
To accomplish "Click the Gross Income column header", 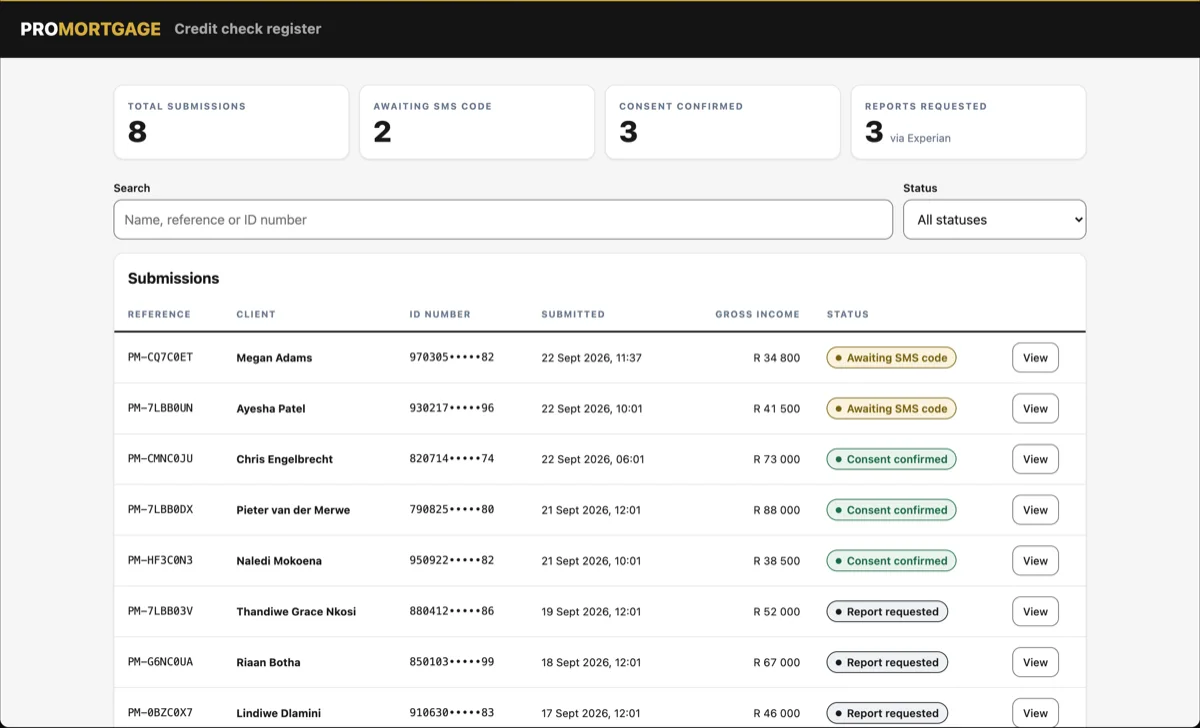I will point(757,314).
